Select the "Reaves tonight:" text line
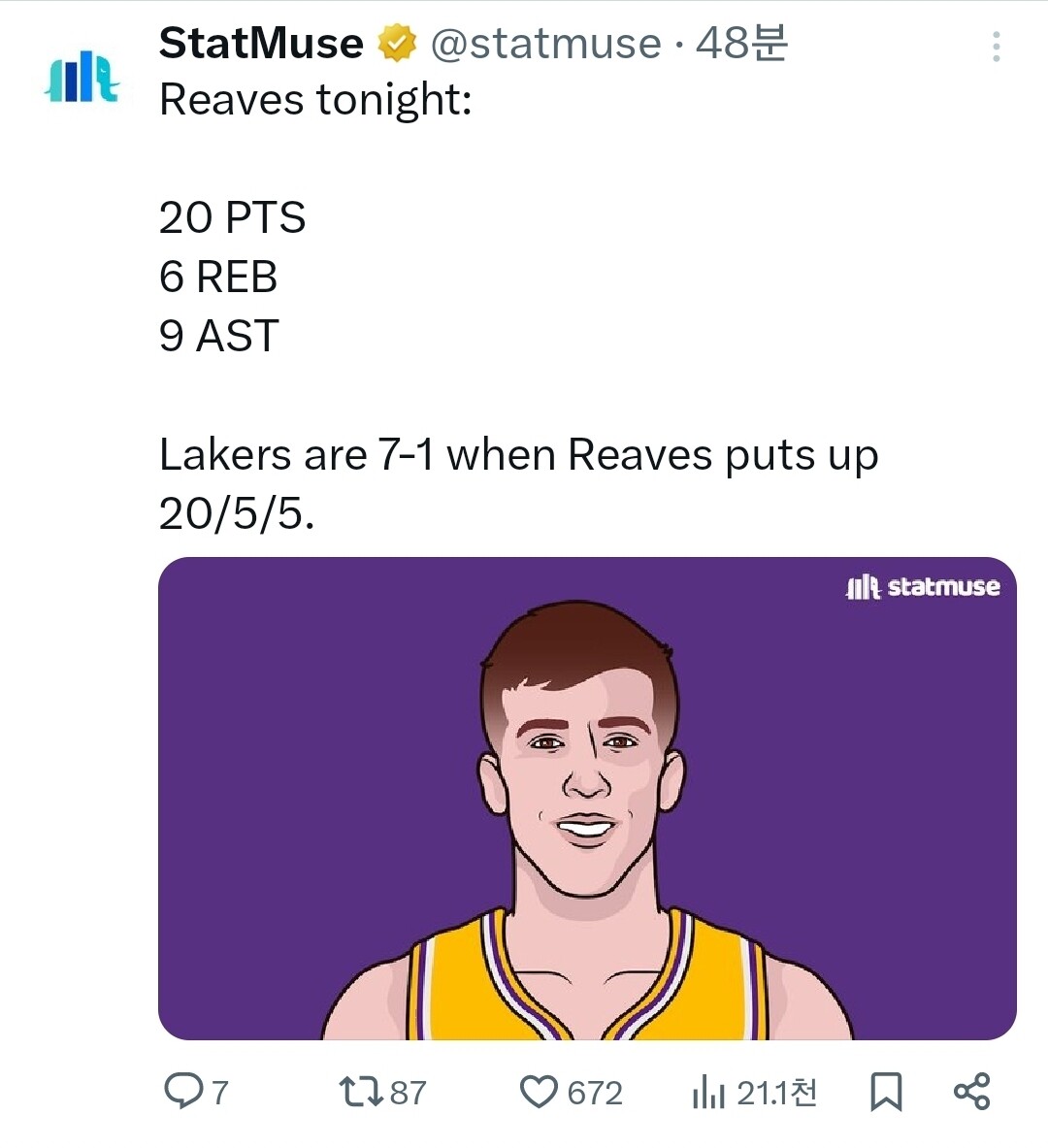This screenshot has width=1048, height=1148. pos(315,100)
